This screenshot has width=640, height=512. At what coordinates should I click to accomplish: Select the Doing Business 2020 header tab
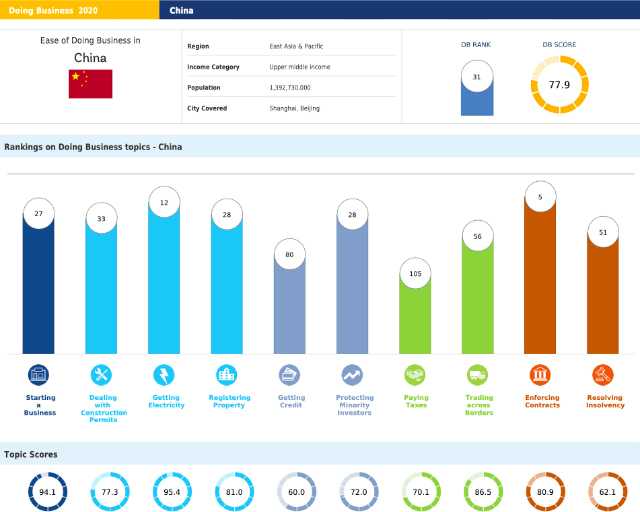(79, 10)
